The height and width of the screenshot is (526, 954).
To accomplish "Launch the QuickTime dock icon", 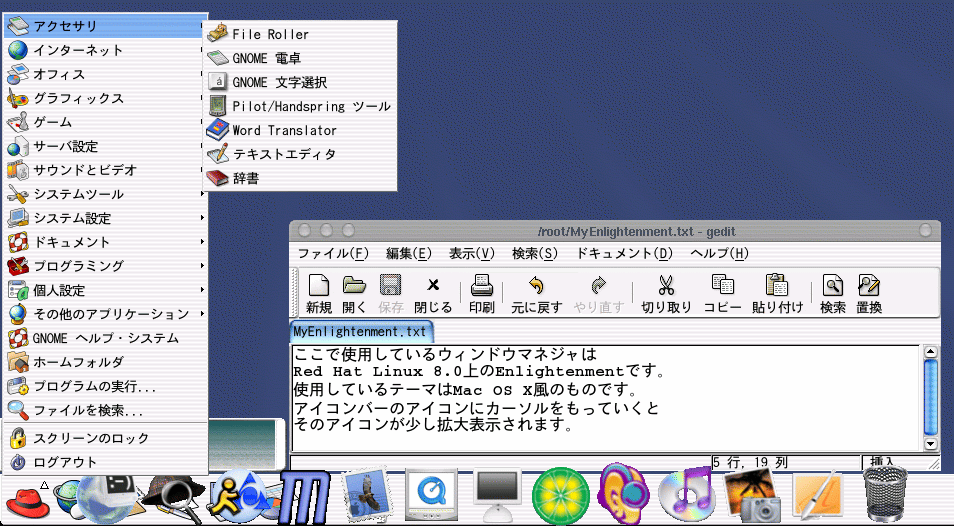I will [431, 496].
